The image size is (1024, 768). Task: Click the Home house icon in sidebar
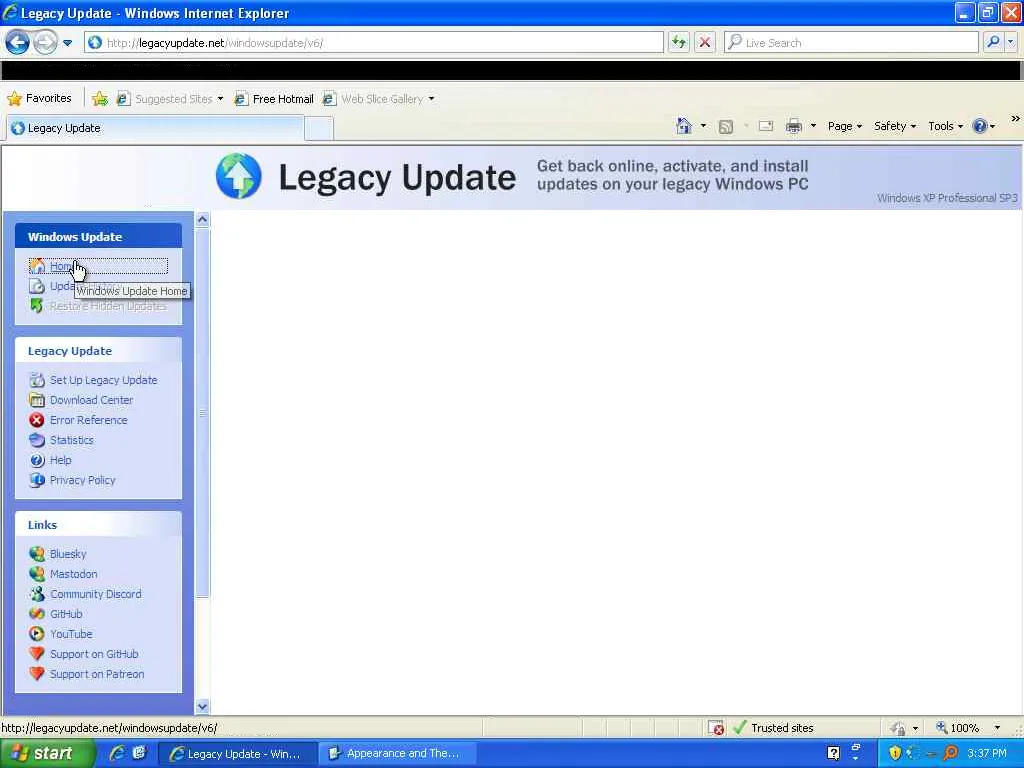37,266
